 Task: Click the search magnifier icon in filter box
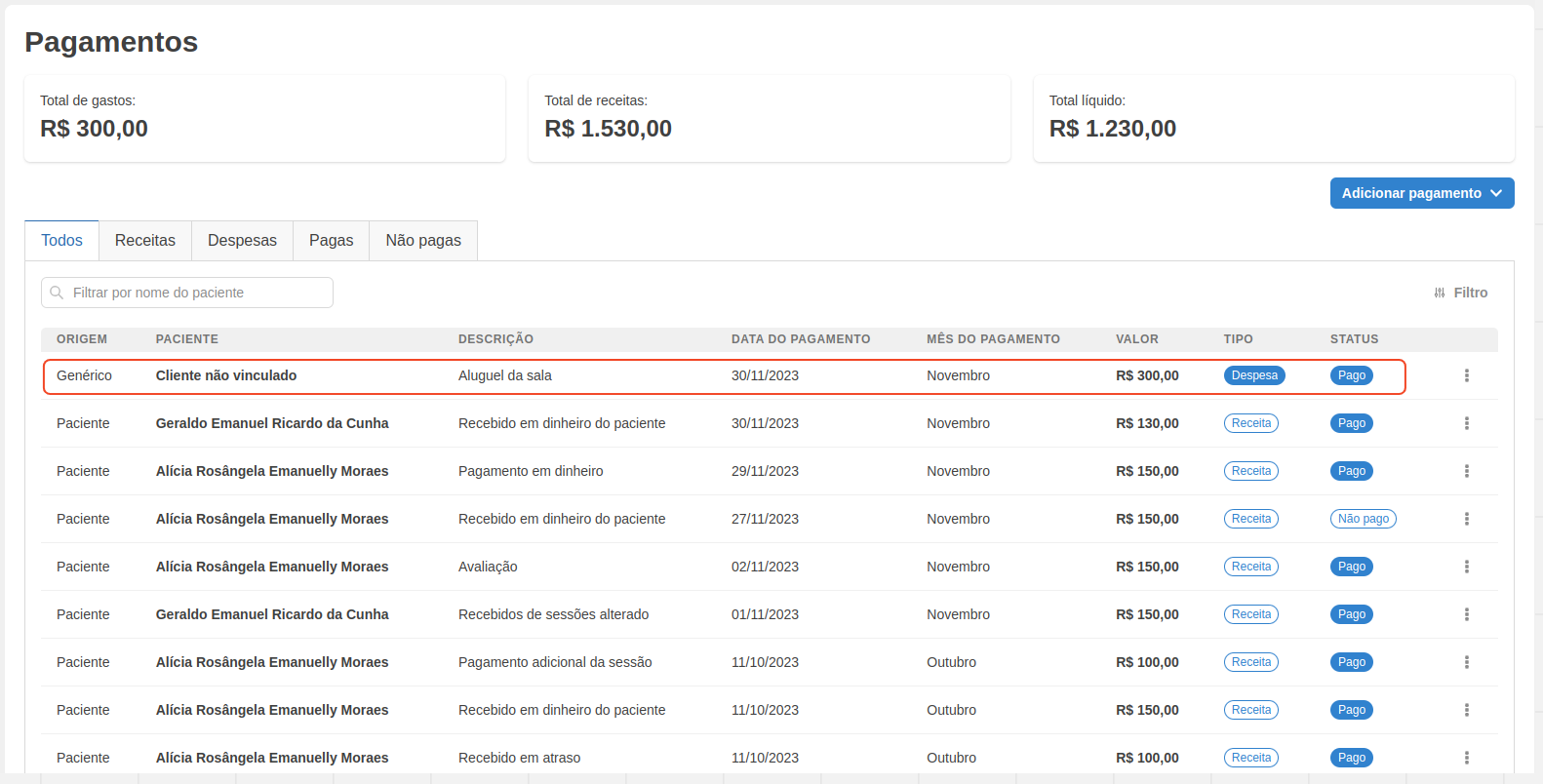click(57, 293)
